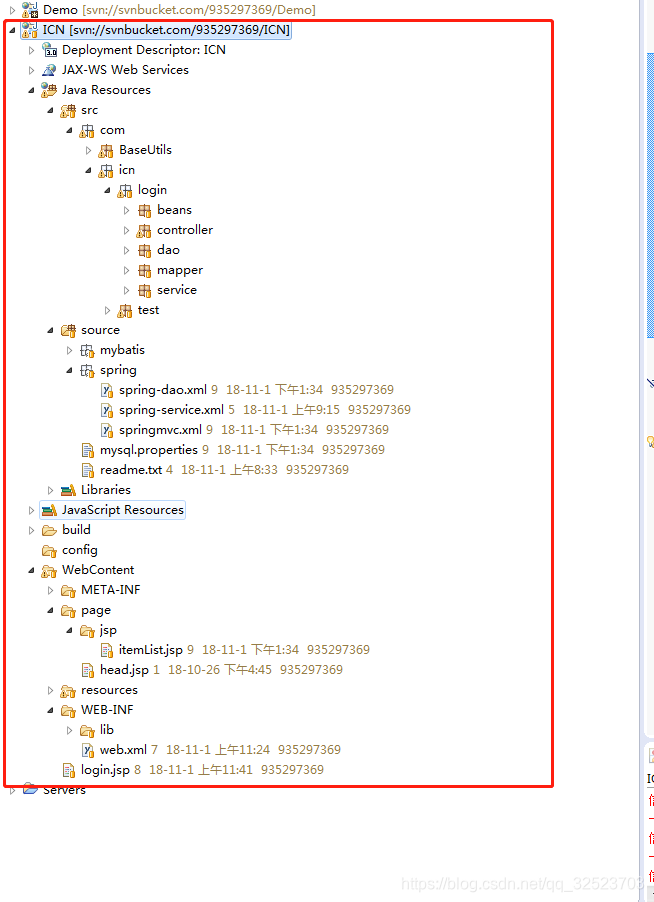Collapse the WebContent folder node
This screenshot has height=902, width=654.
[32, 571]
